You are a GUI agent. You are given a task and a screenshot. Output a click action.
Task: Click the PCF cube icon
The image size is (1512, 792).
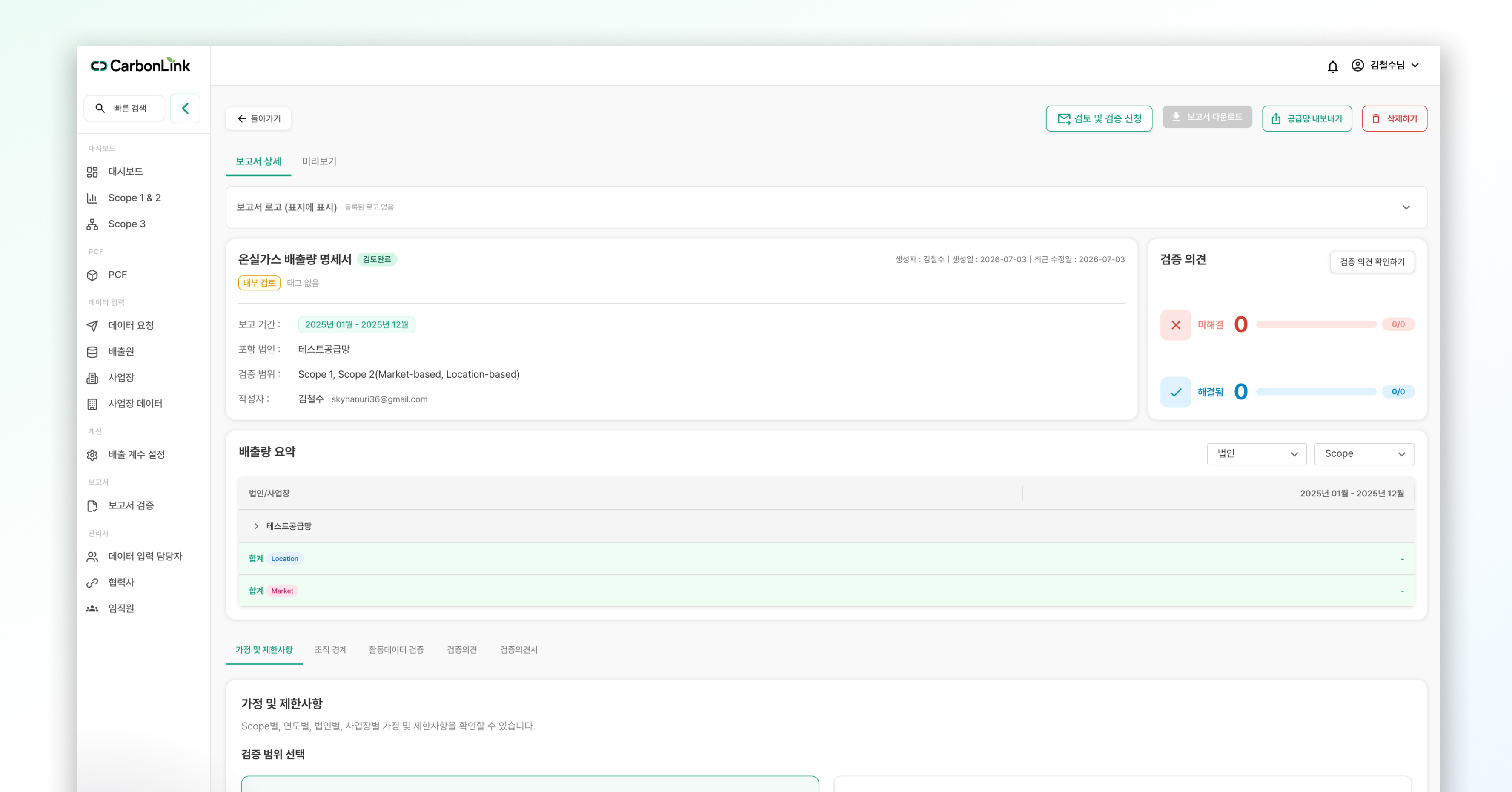pos(92,275)
